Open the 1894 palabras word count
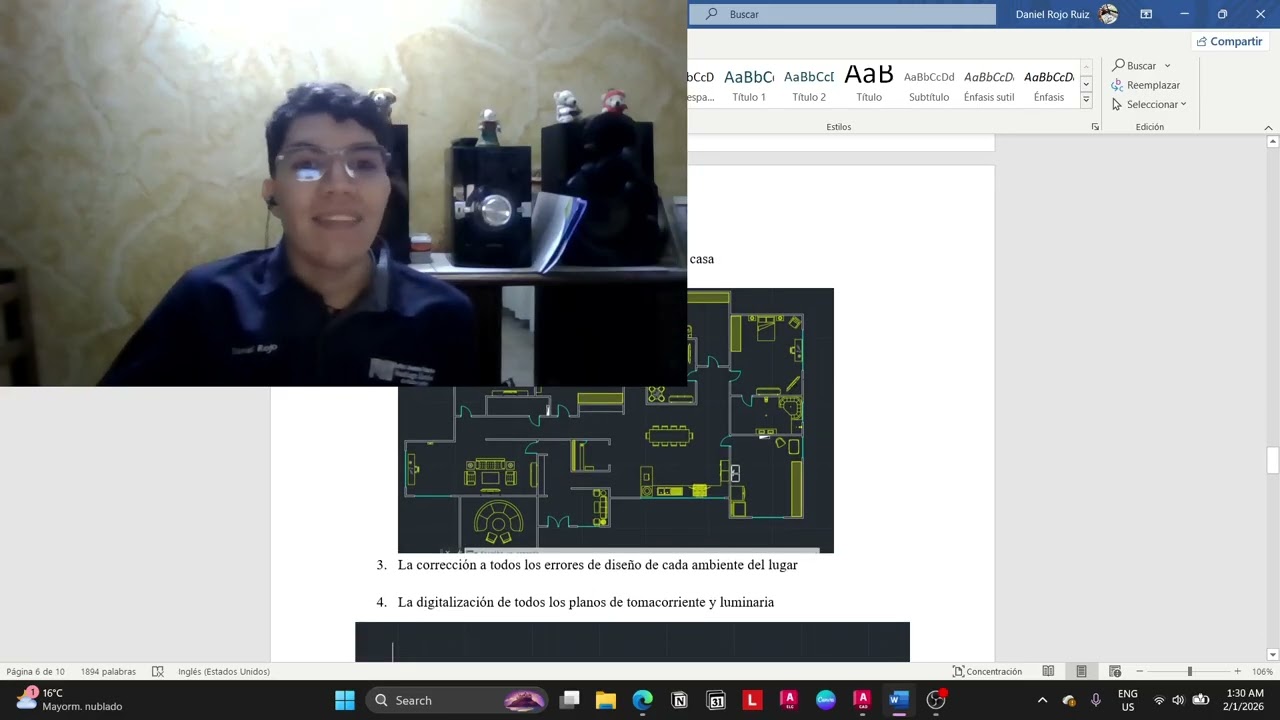1280x720 pixels. coord(108,671)
